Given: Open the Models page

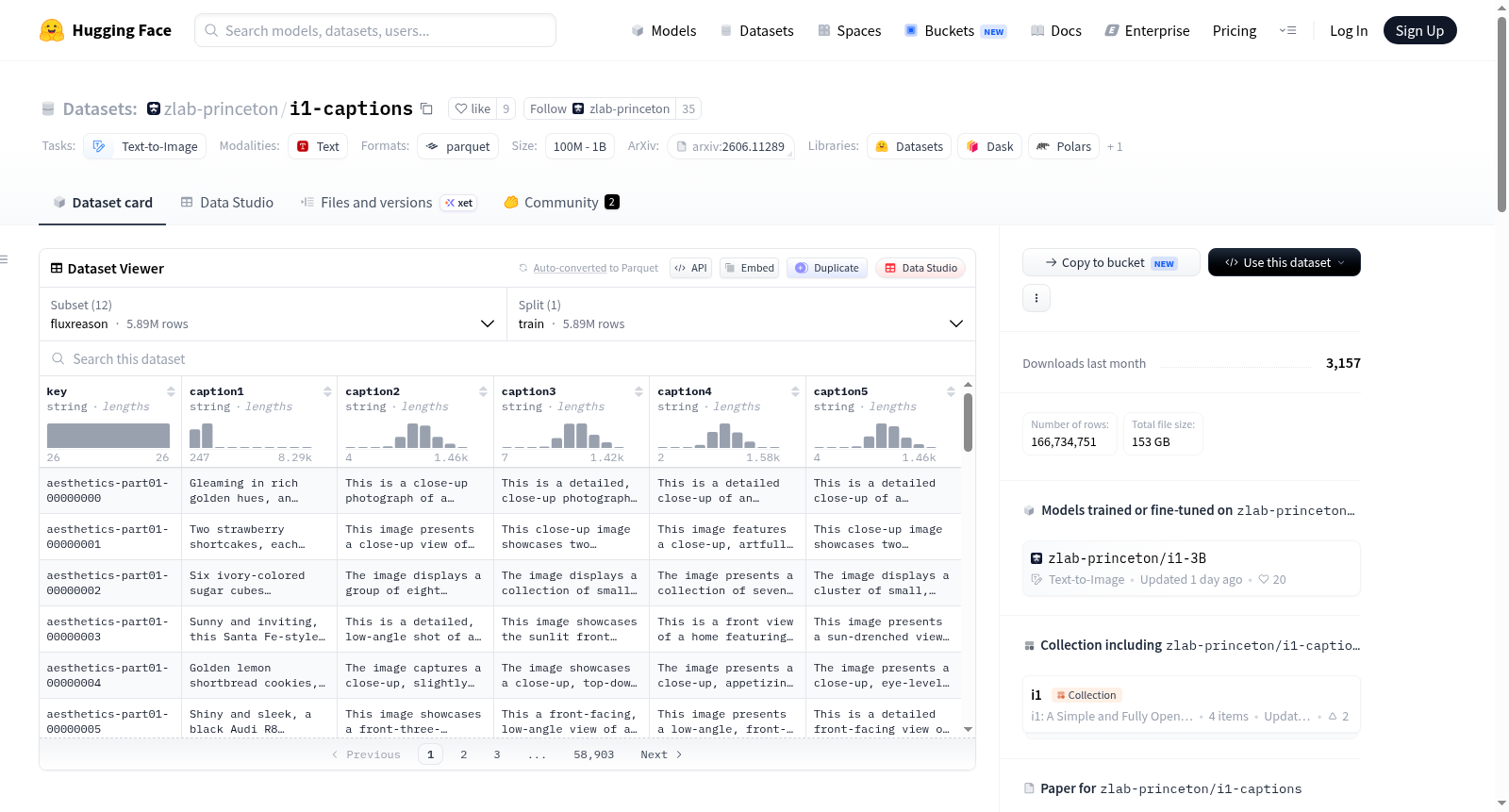Looking at the screenshot, I should 664,30.
